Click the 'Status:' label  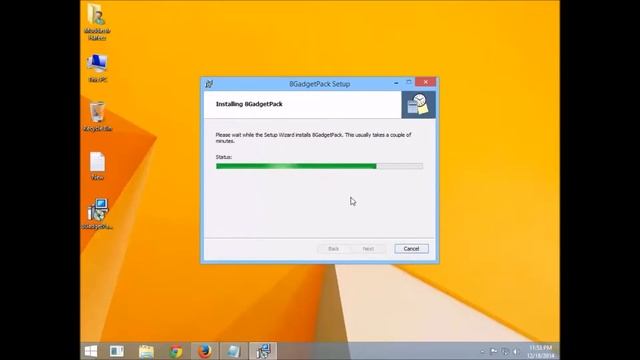point(224,157)
